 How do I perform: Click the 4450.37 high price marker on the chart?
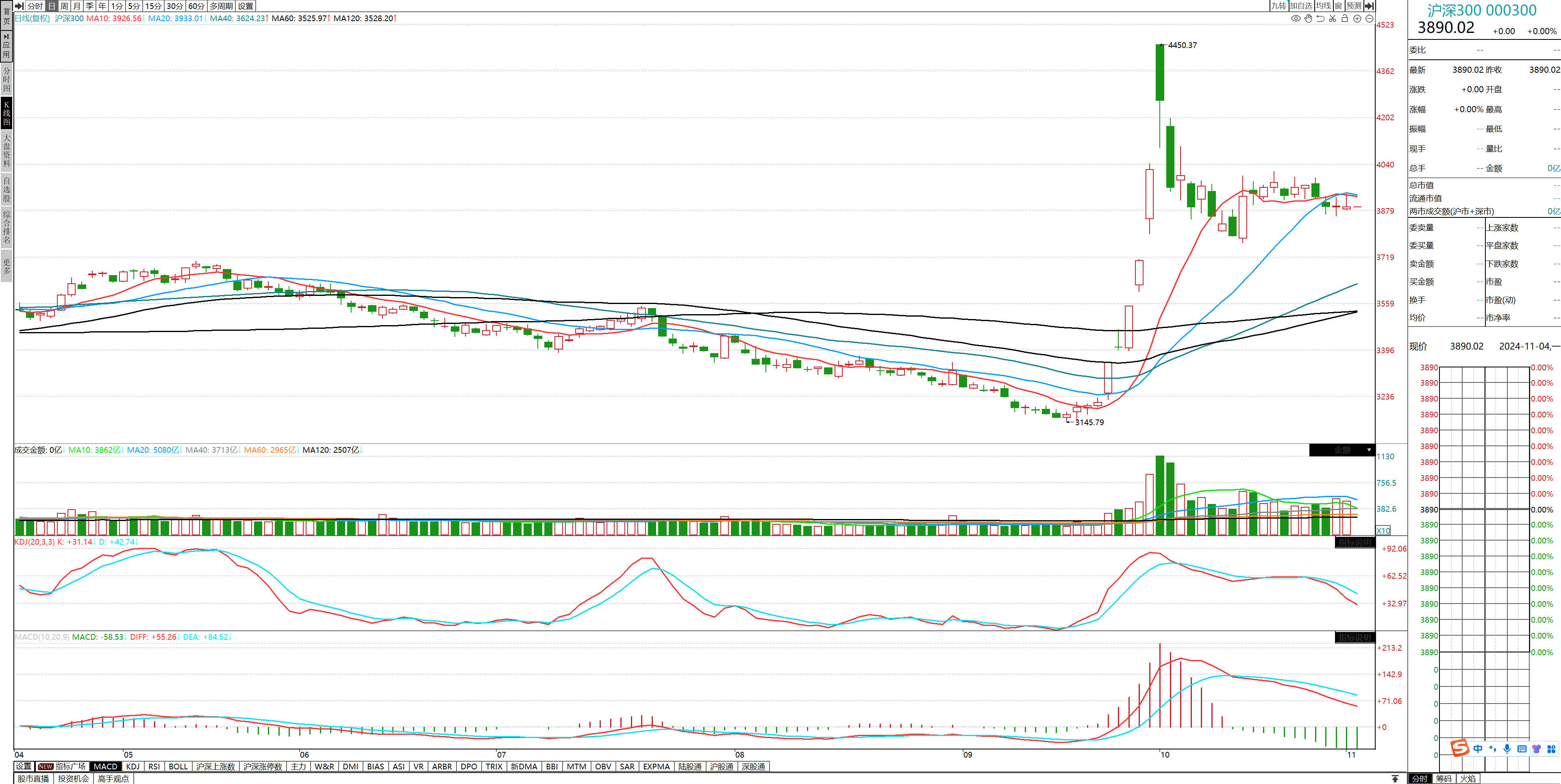coord(1182,46)
